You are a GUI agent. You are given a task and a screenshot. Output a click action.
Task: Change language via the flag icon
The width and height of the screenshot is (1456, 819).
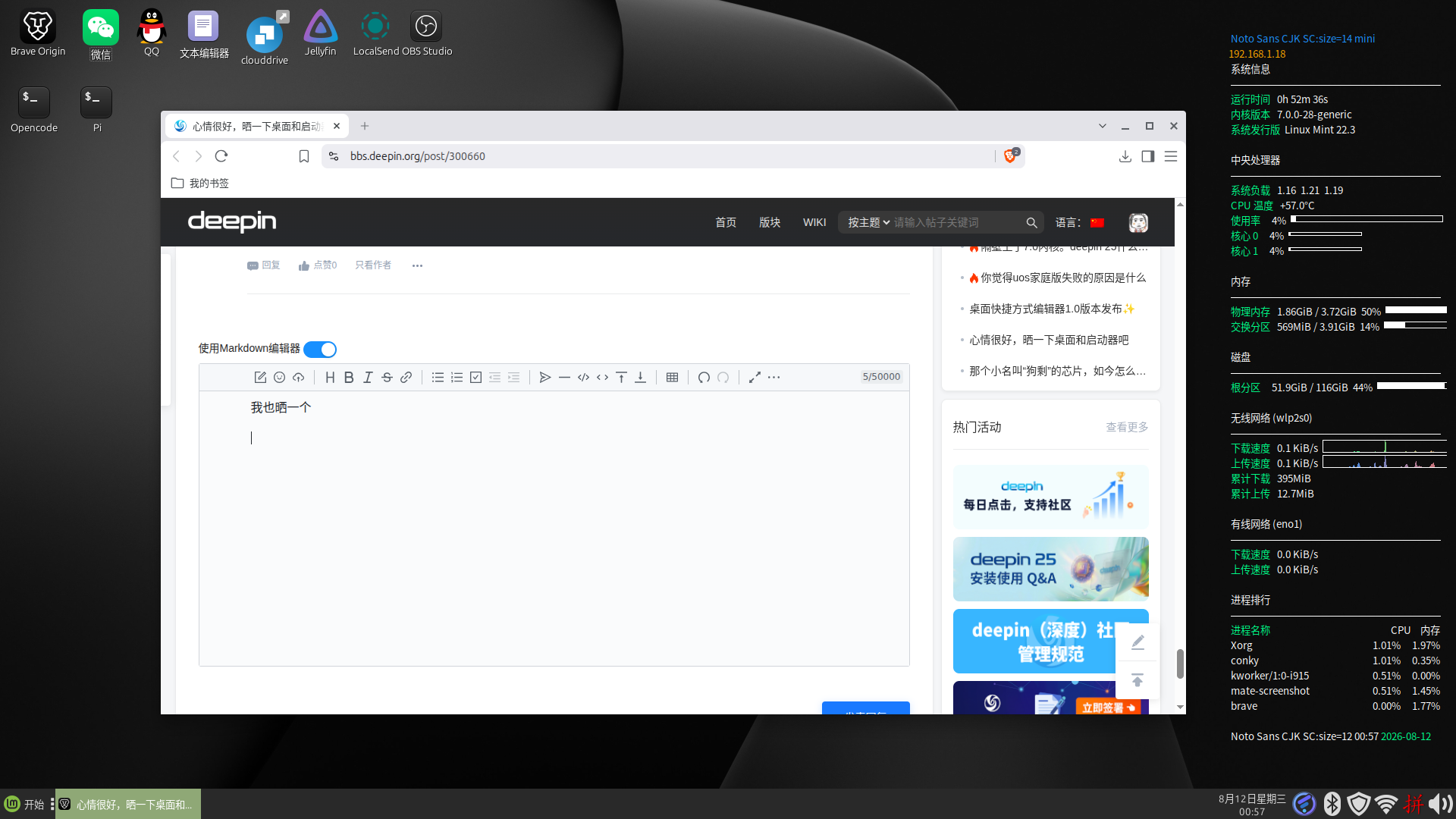pos(1097,222)
